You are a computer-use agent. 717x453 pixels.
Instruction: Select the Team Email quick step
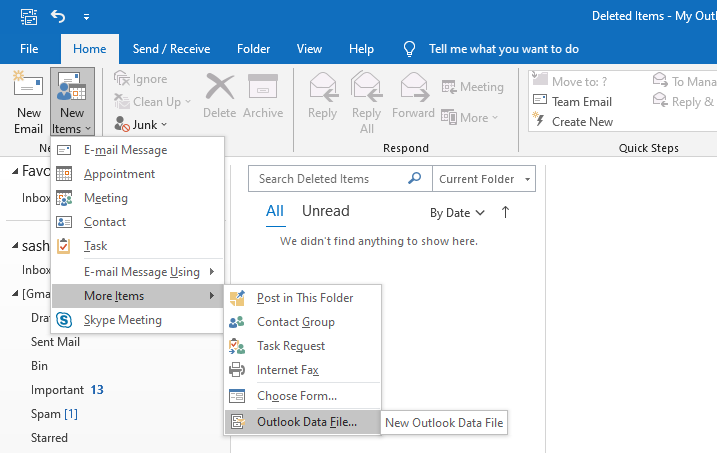(x=573, y=101)
